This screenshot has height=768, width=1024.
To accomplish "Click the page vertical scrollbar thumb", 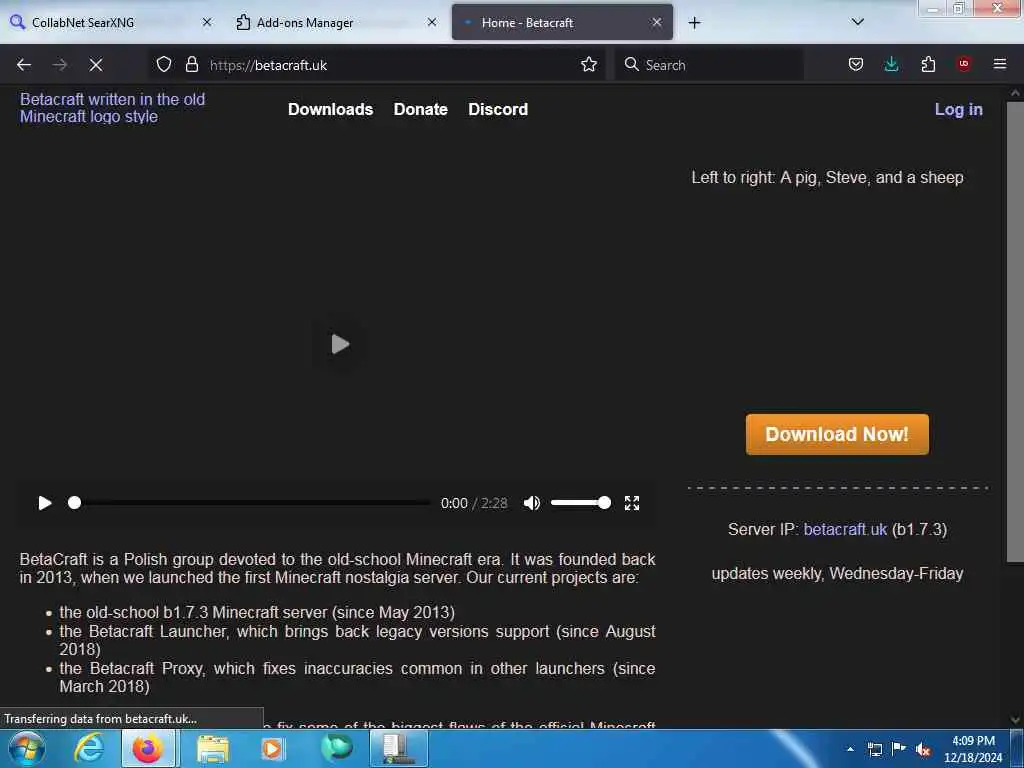I will coord(1015,332).
